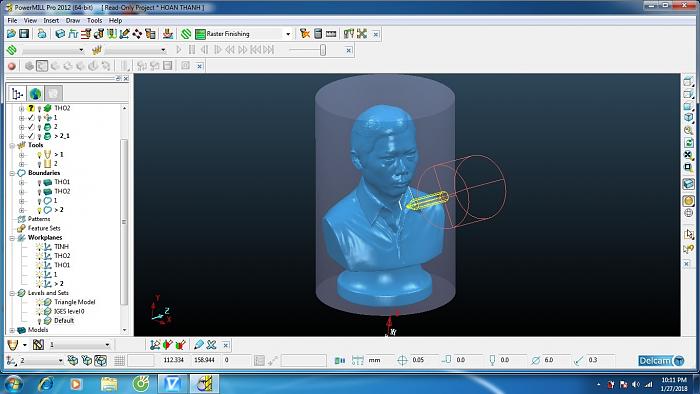Open the View menu
Image resolution: width=700 pixels, height=394 pixels.
point(30,21)
